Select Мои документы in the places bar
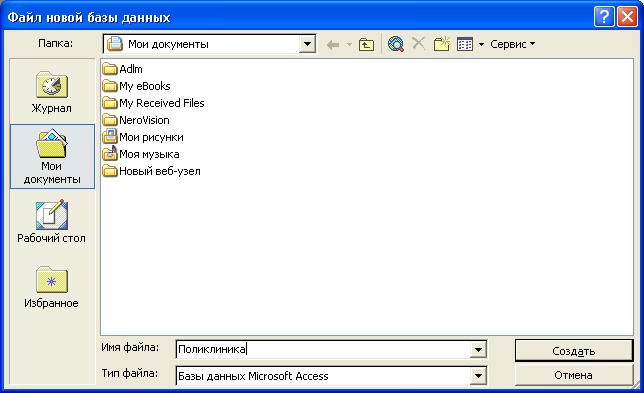Image resolution: width=644 pixels, height=393 pixels. click(x=52, y=156)
